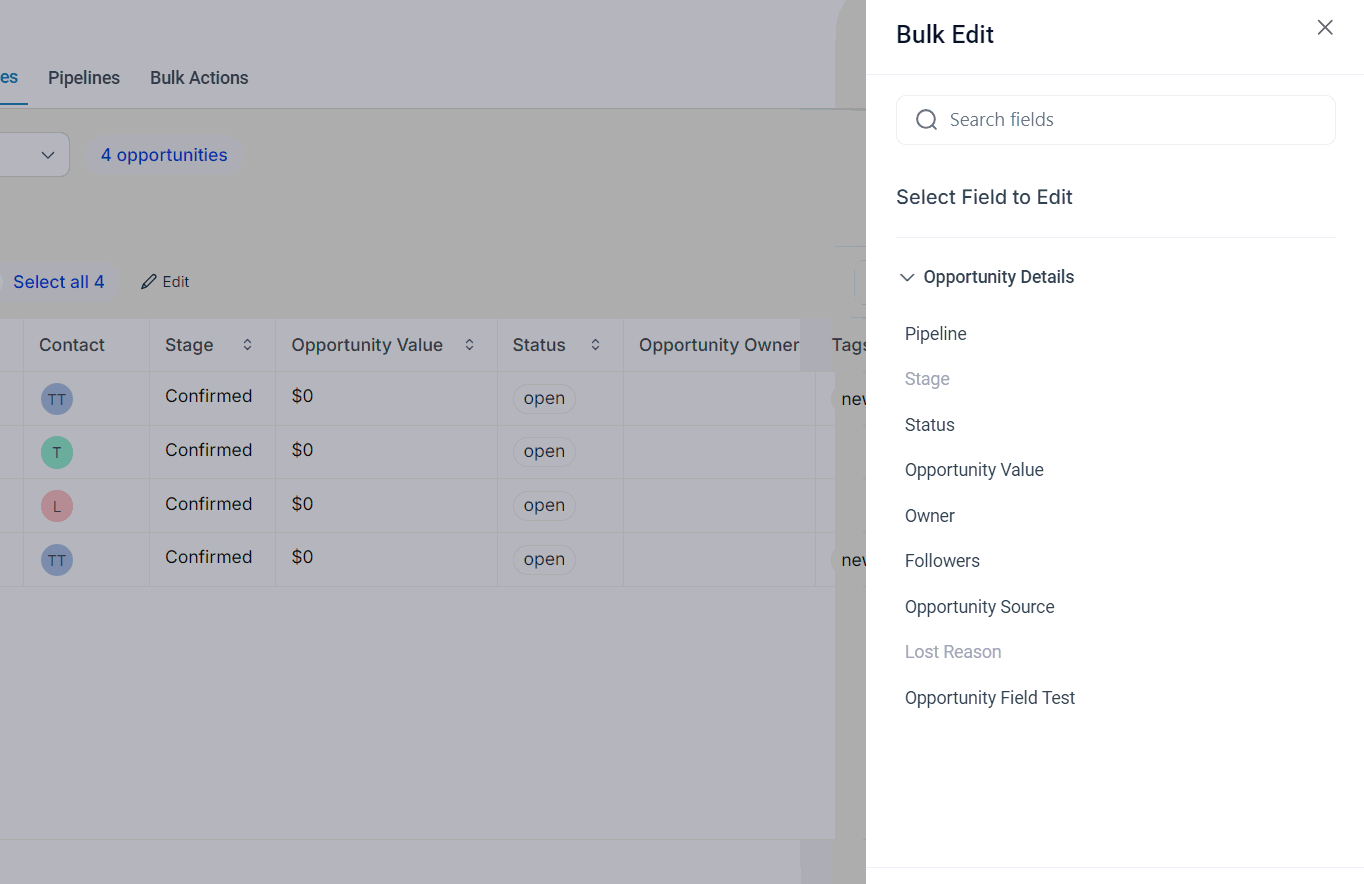Click the red L contact avatar

coord(57,506)
